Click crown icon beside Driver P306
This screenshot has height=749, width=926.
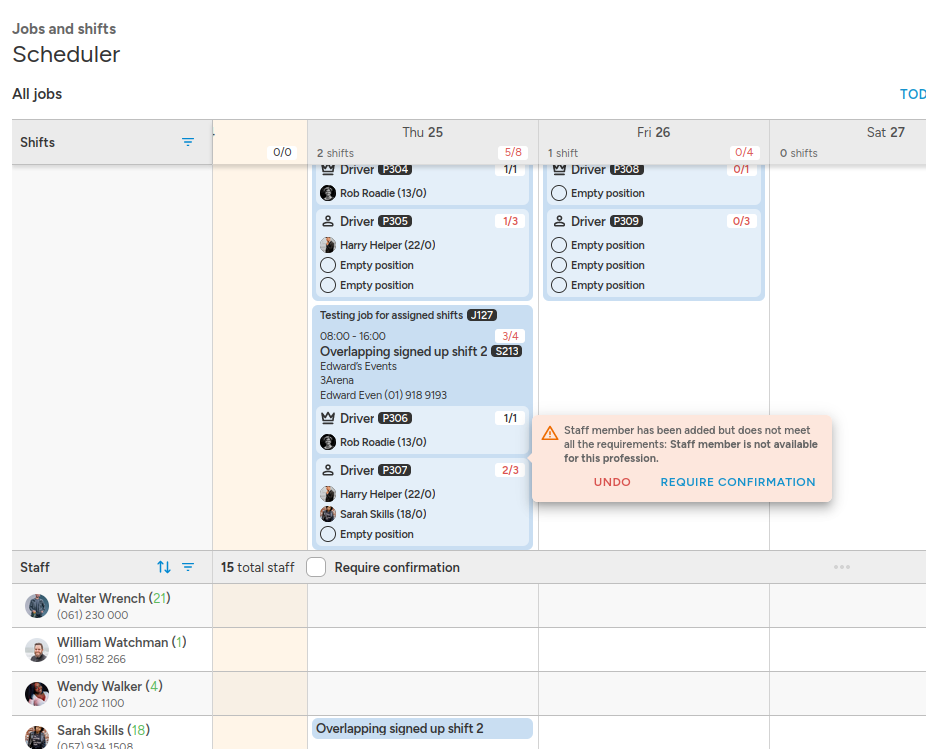(328, 418)
